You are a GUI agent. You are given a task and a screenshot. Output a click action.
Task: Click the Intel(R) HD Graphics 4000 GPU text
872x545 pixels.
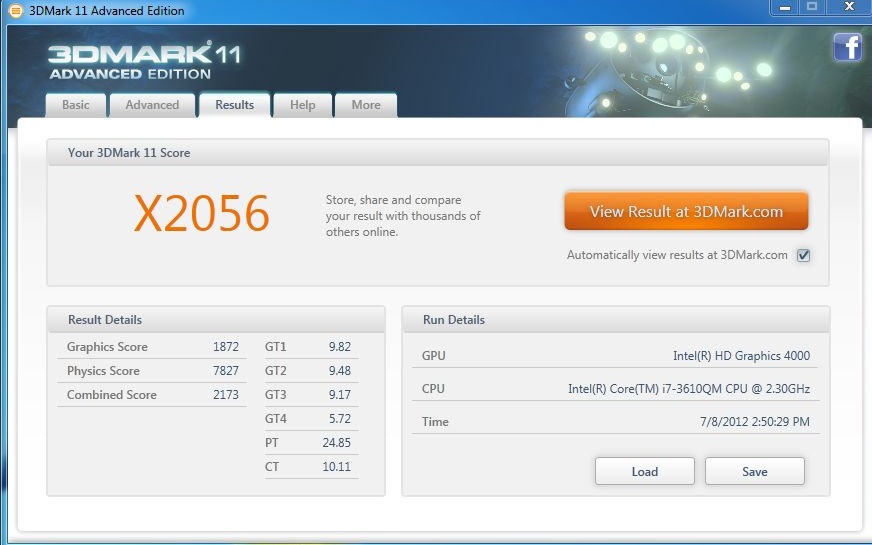tap(741, 356)
